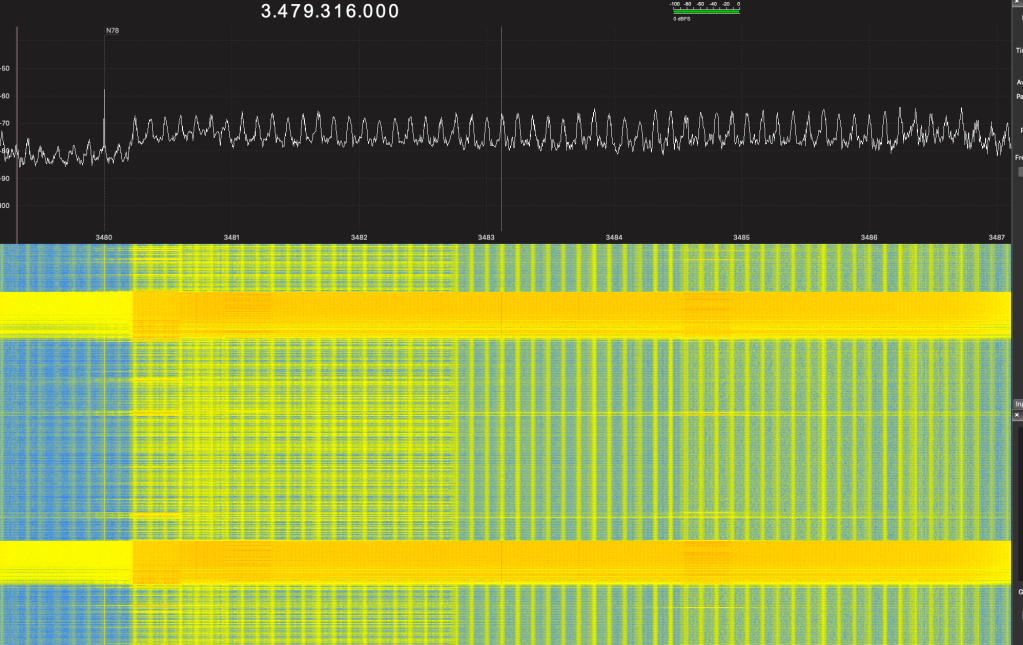Close the Inp panel with its X button
This screenshot has width=1023, height=645.
pyautogui.click(x=1017, y=413)
